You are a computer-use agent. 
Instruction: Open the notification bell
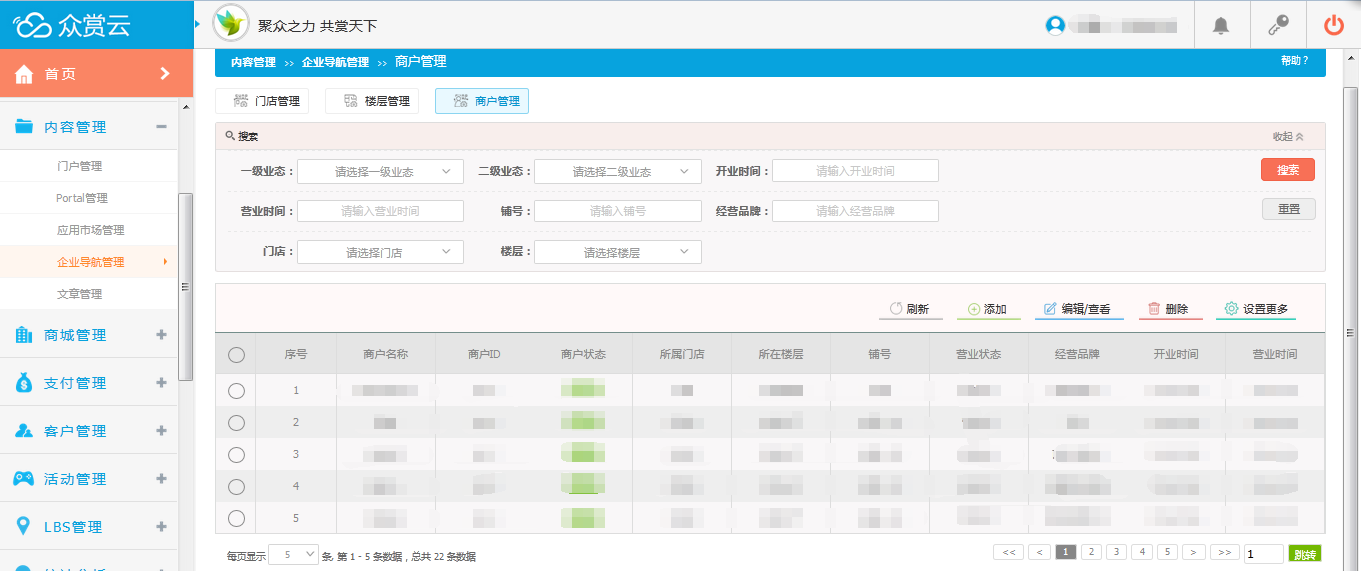coord(1221,26)
